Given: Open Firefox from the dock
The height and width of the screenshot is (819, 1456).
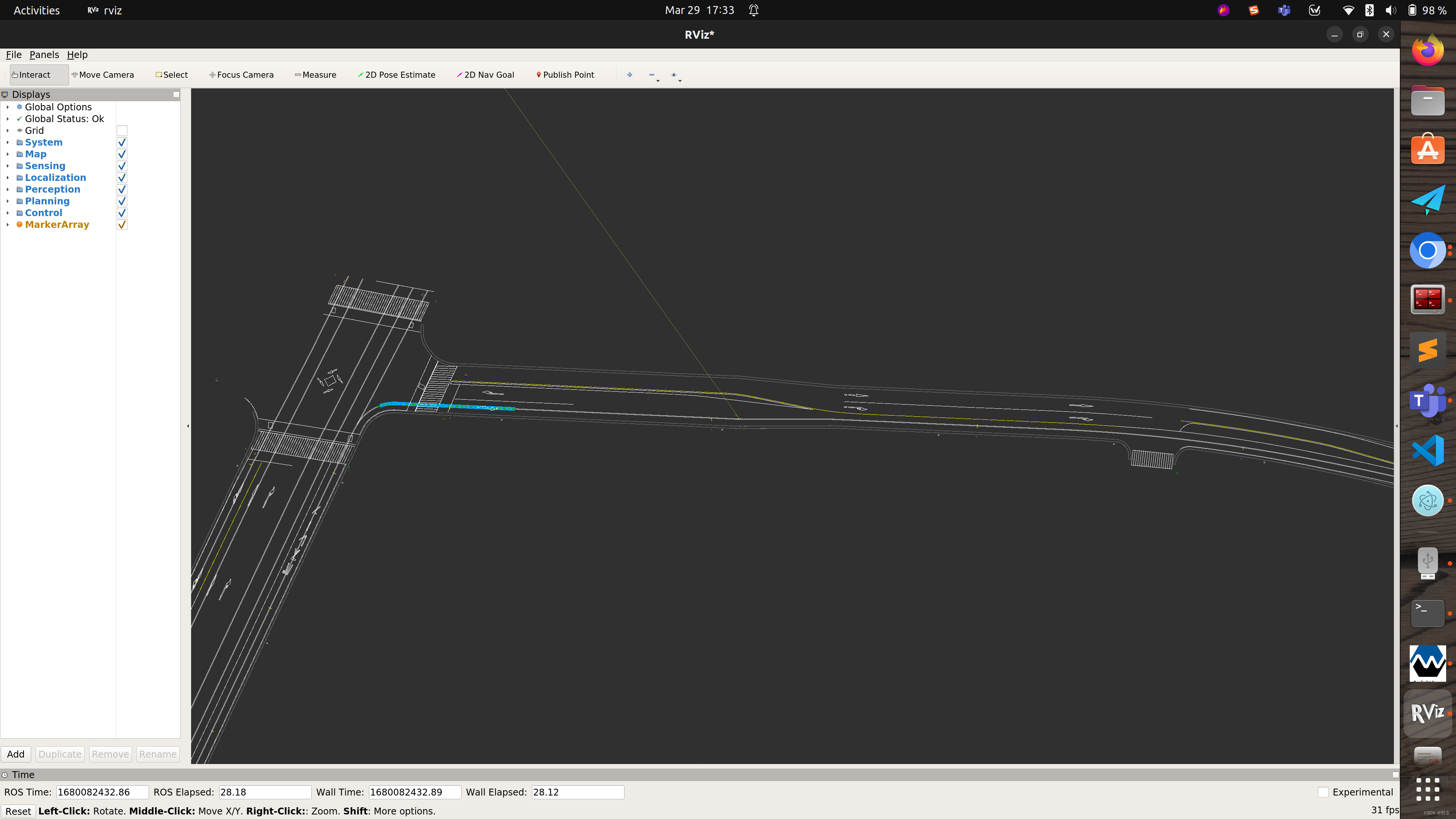Looking at the screenshot, I should (x=1428, y=51).
